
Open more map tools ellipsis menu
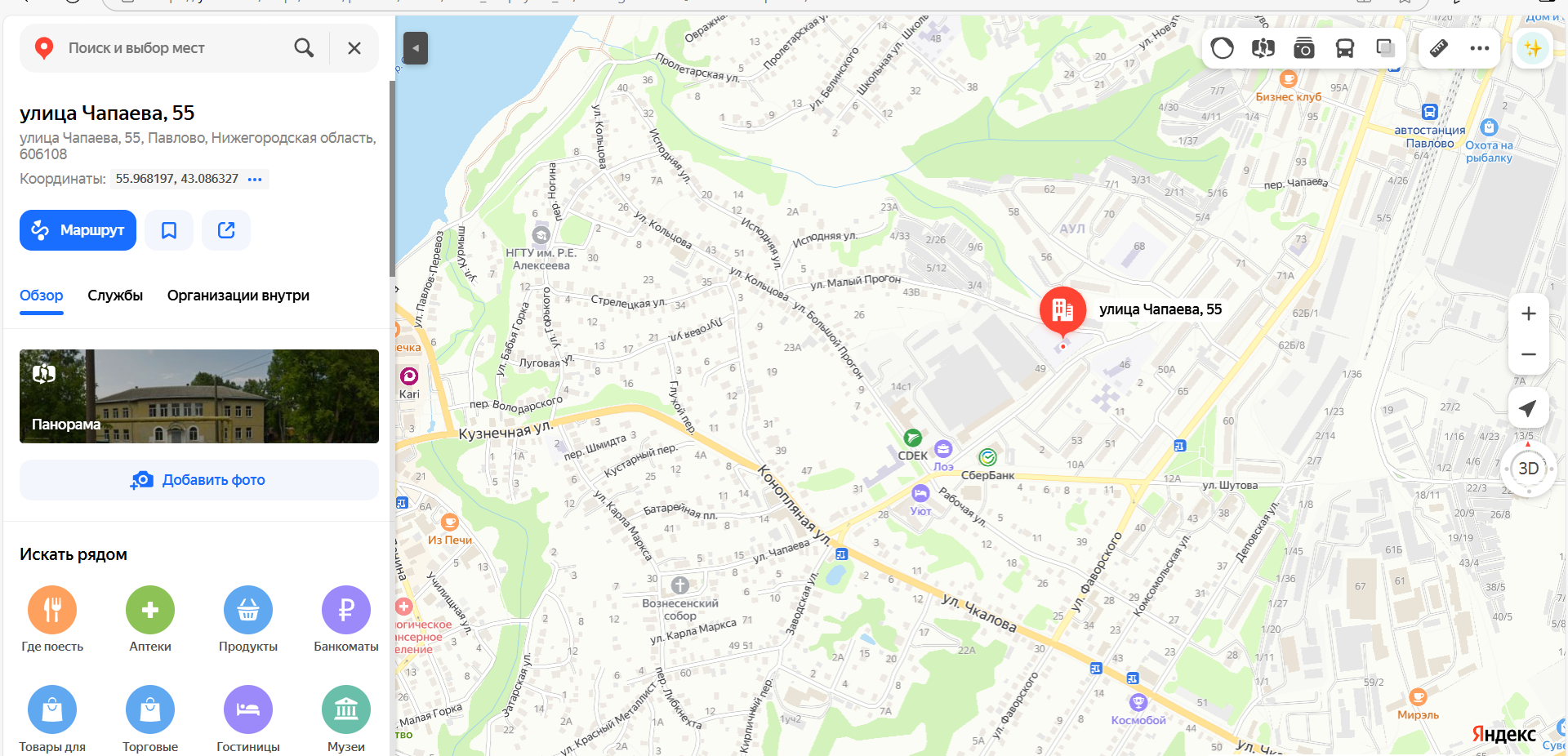(1479, 48)
